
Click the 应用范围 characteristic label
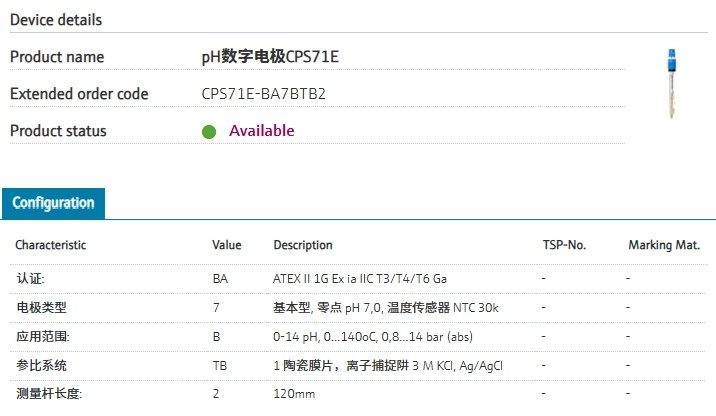(43, 337)
